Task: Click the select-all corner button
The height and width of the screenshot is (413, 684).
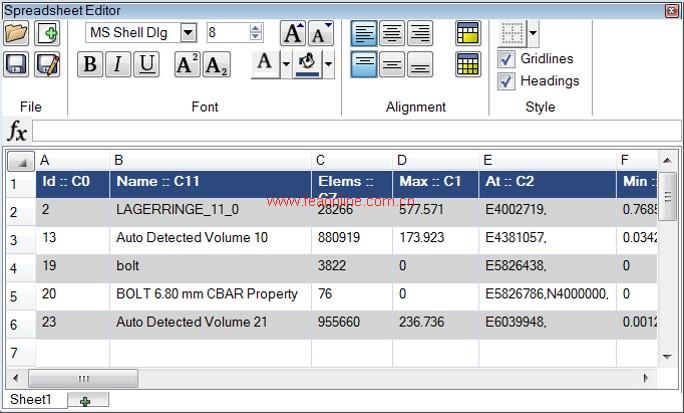Action: tap(21, 161)
